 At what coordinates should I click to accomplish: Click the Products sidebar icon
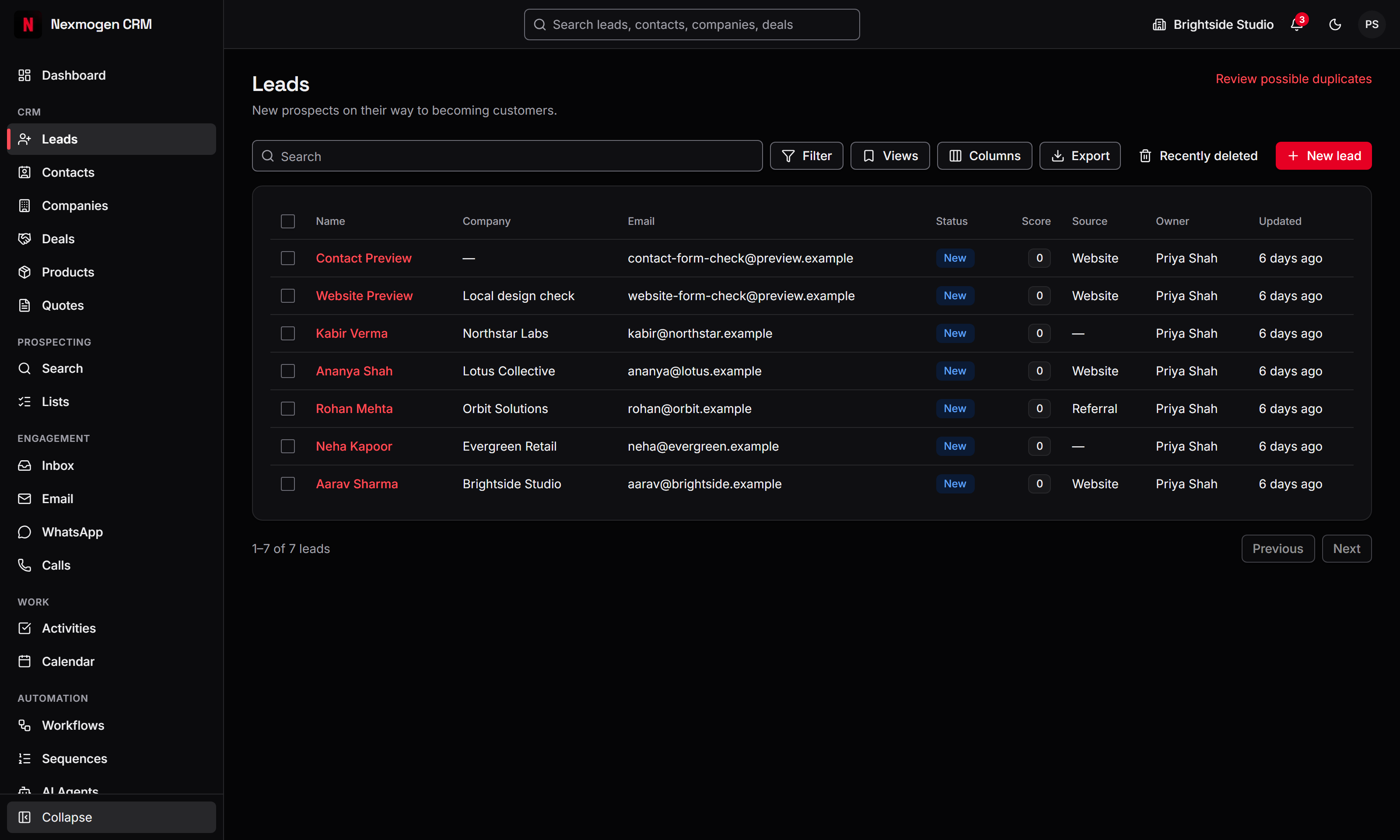click(x=24, y=272)
